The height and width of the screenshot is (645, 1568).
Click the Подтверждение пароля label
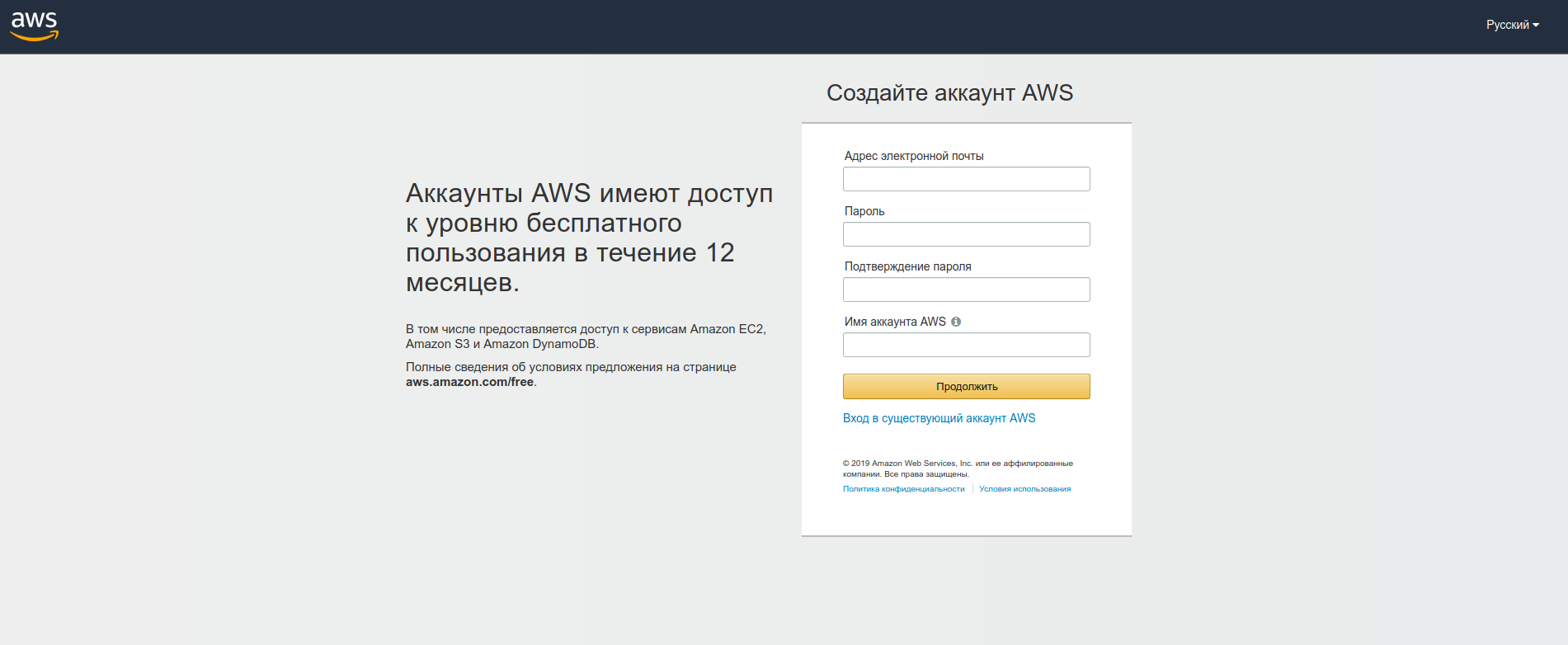pos(907,266)
